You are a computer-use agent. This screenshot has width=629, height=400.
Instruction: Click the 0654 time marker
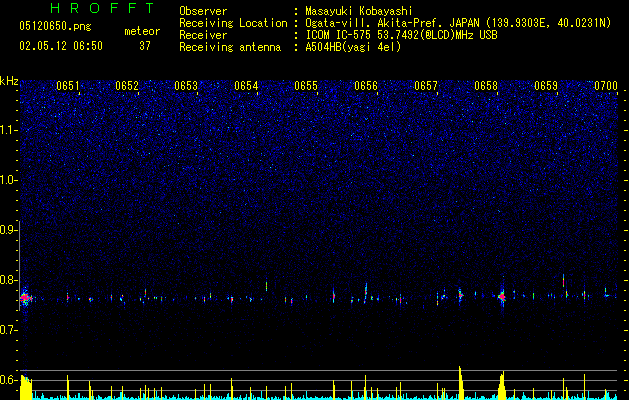pyautogui.click(x=246, y=86)
